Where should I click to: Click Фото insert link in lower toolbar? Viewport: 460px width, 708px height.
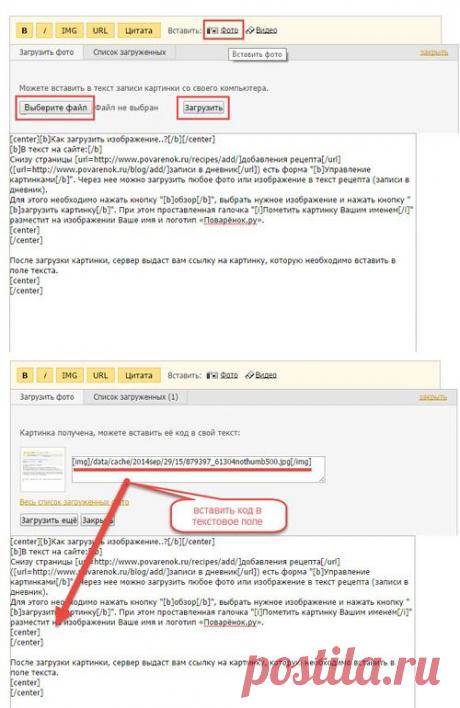[x=229, y=375]
